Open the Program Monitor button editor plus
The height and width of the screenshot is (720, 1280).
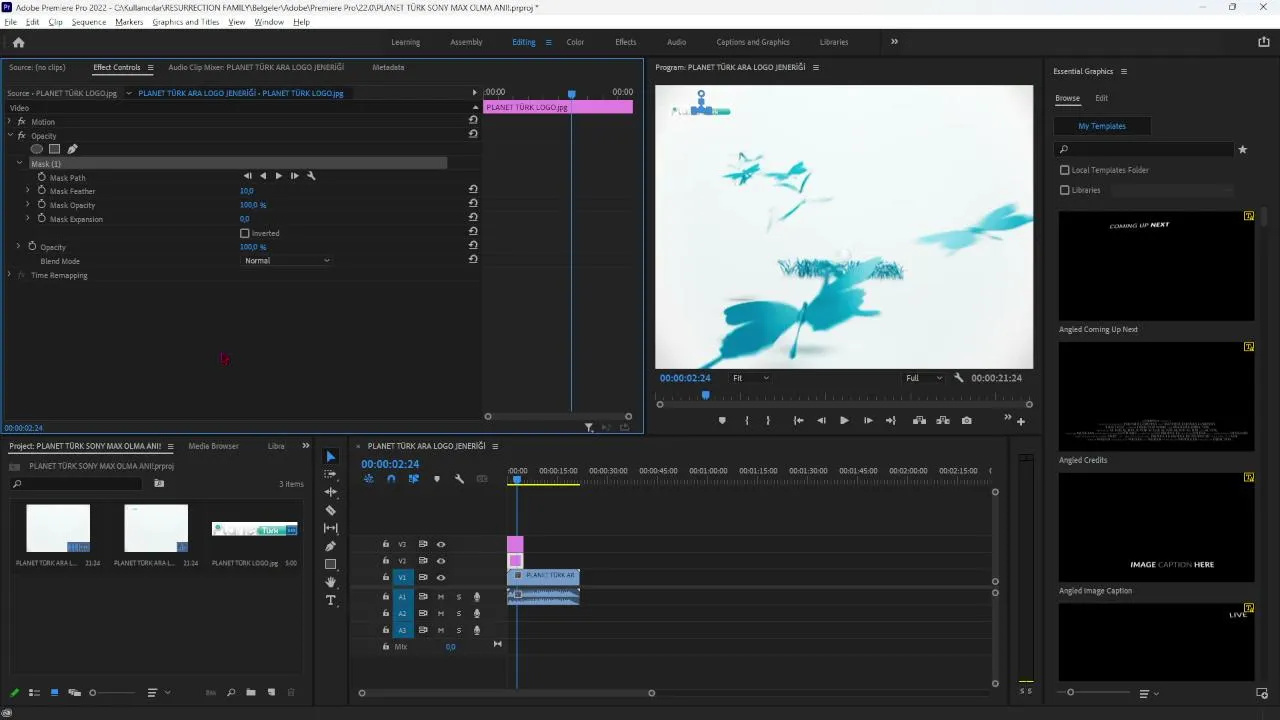pyautogui.click(x=1021, y=421)
